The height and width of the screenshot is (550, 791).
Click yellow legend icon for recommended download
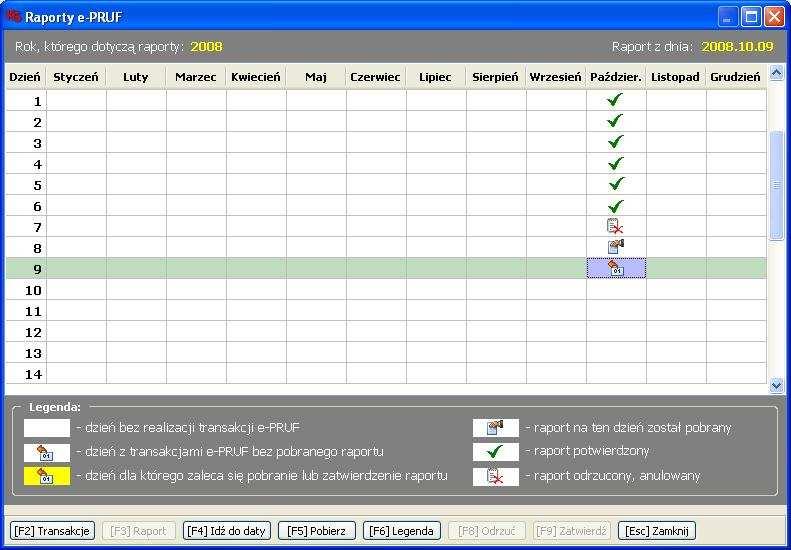(x=46, y=476)
